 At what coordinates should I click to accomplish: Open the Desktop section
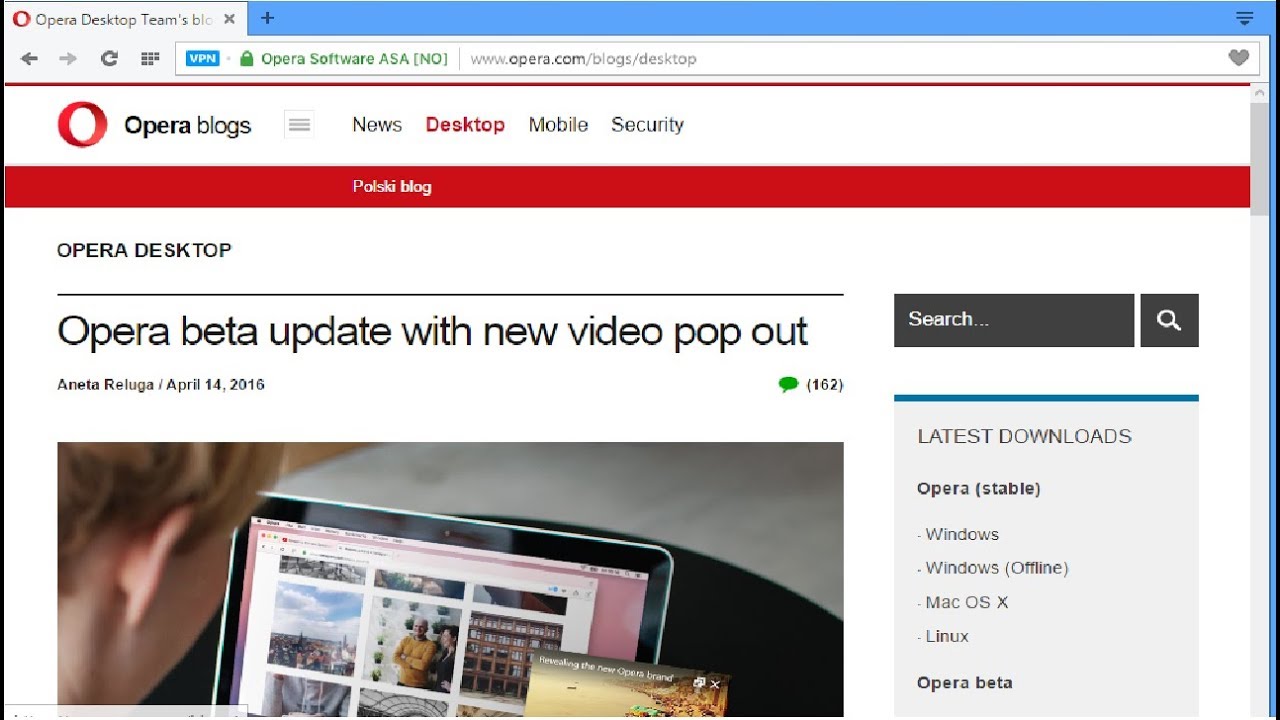coord(465,125)
